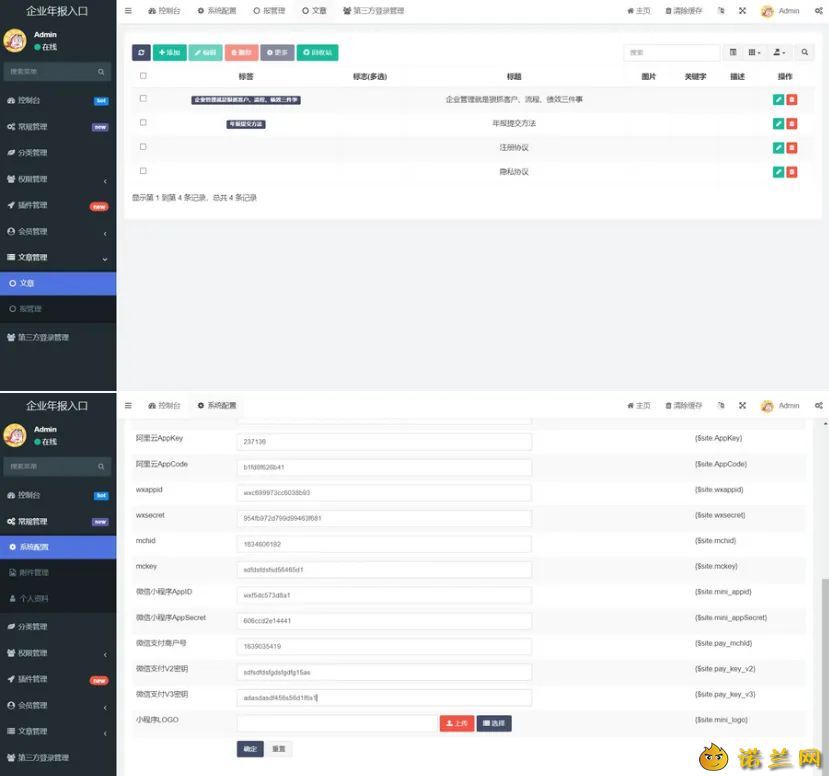829x776 pixels.
Task: Click the settings cogs icon at top right
Action: [x=818, y=11]
